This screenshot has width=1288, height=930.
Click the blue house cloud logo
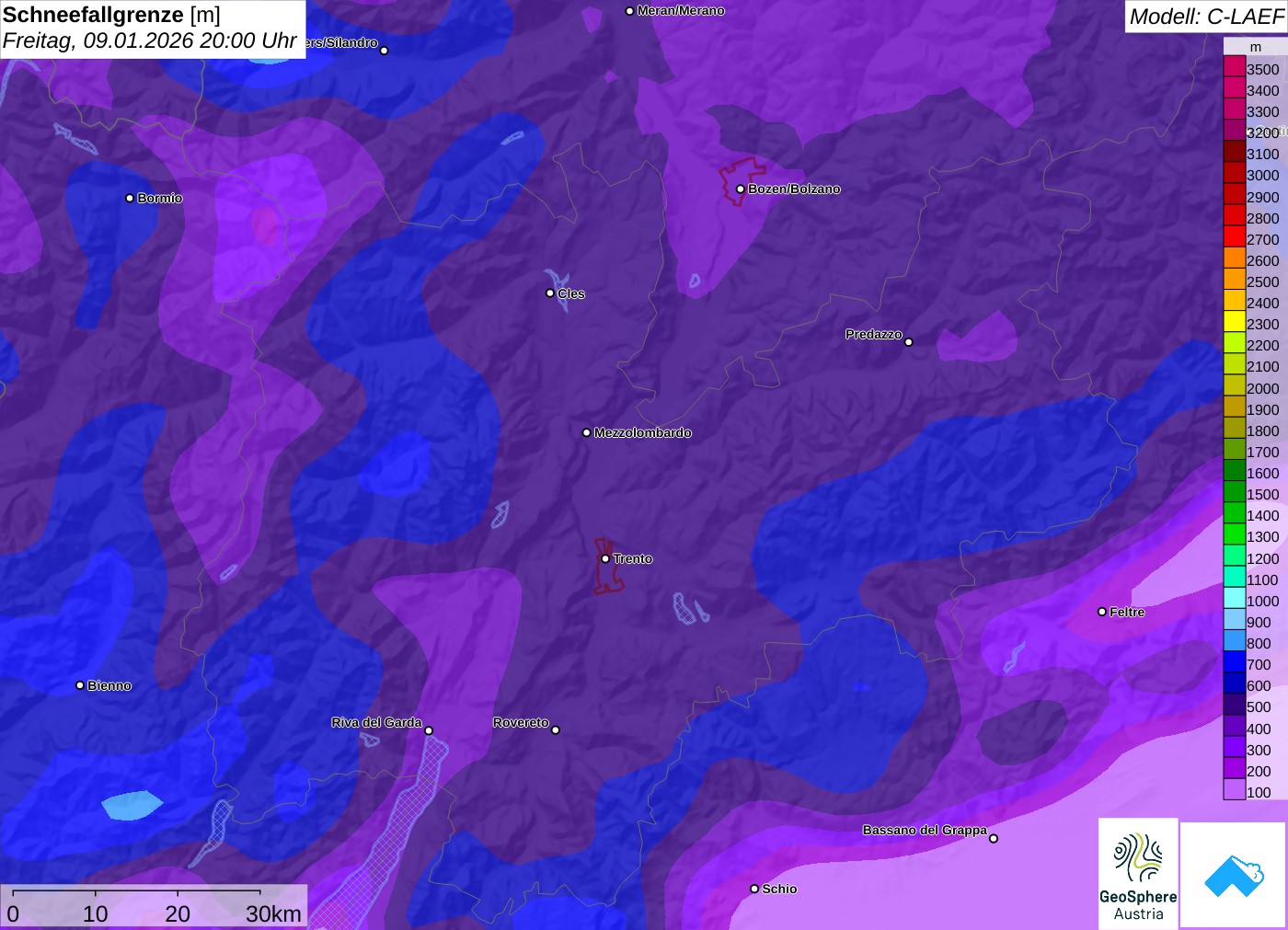click(1234, 875)
